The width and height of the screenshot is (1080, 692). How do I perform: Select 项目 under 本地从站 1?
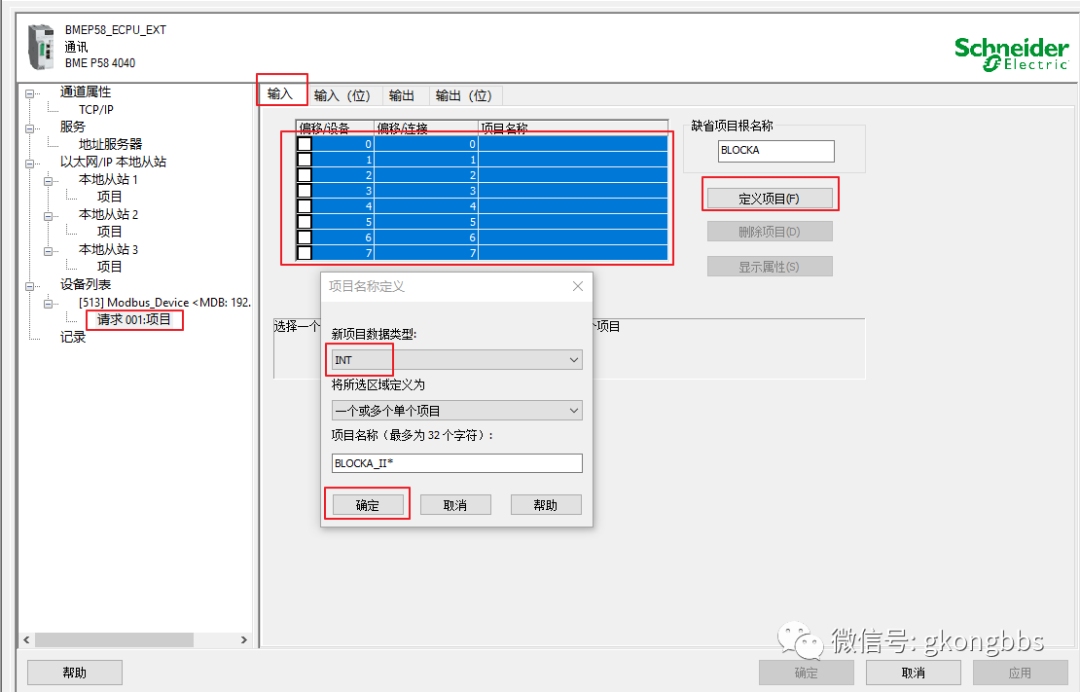(110, 197)
